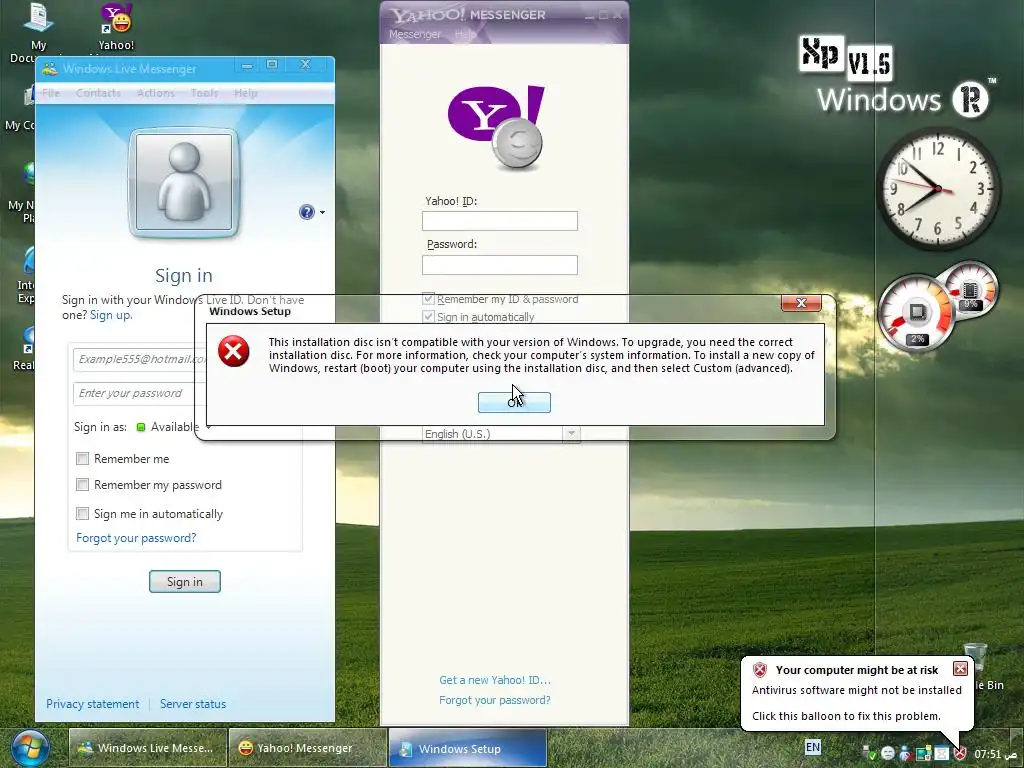Toggle the Remember me checkbox

click(x=82, y=458)
